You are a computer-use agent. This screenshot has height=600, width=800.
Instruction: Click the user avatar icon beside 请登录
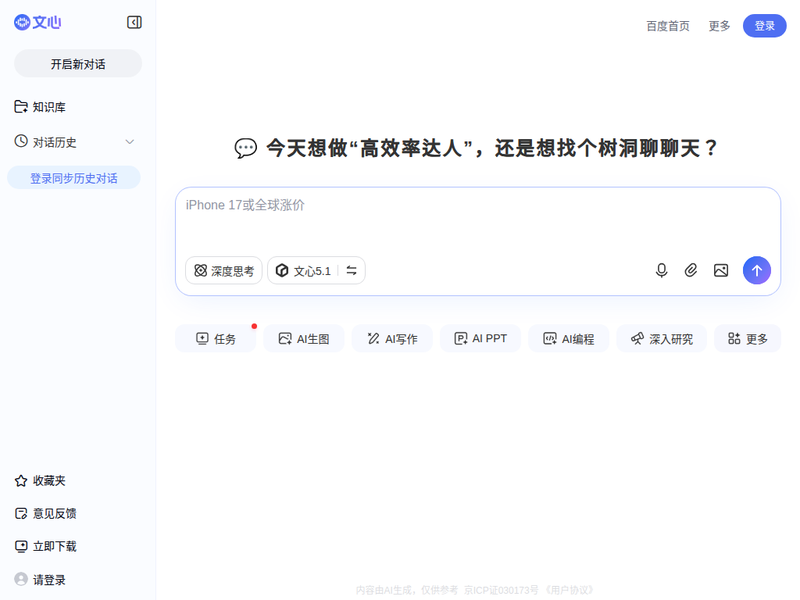21,579
